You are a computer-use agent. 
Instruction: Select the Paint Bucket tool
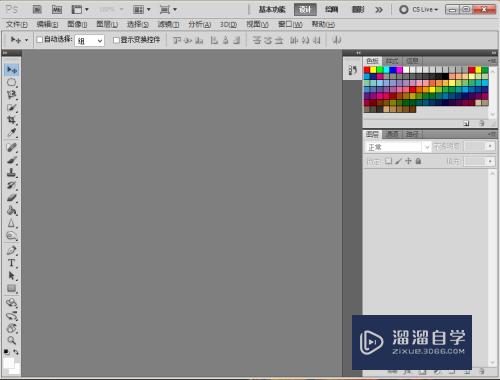point(12,210)
